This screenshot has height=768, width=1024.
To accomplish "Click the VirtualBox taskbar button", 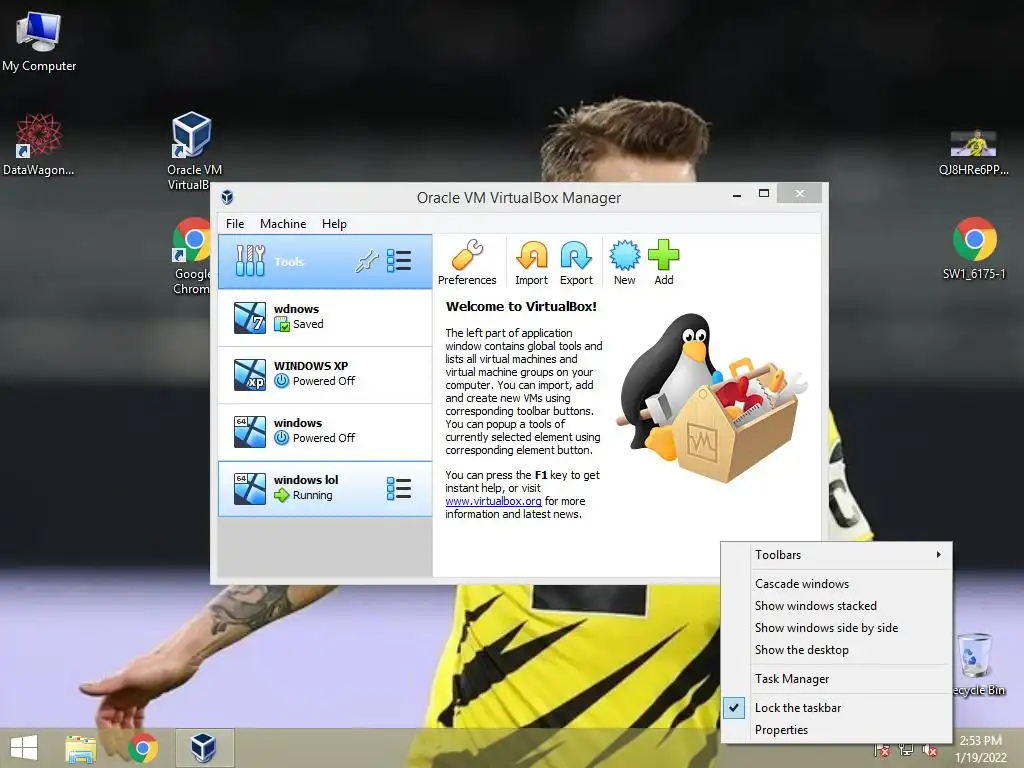I will [204, 748].
